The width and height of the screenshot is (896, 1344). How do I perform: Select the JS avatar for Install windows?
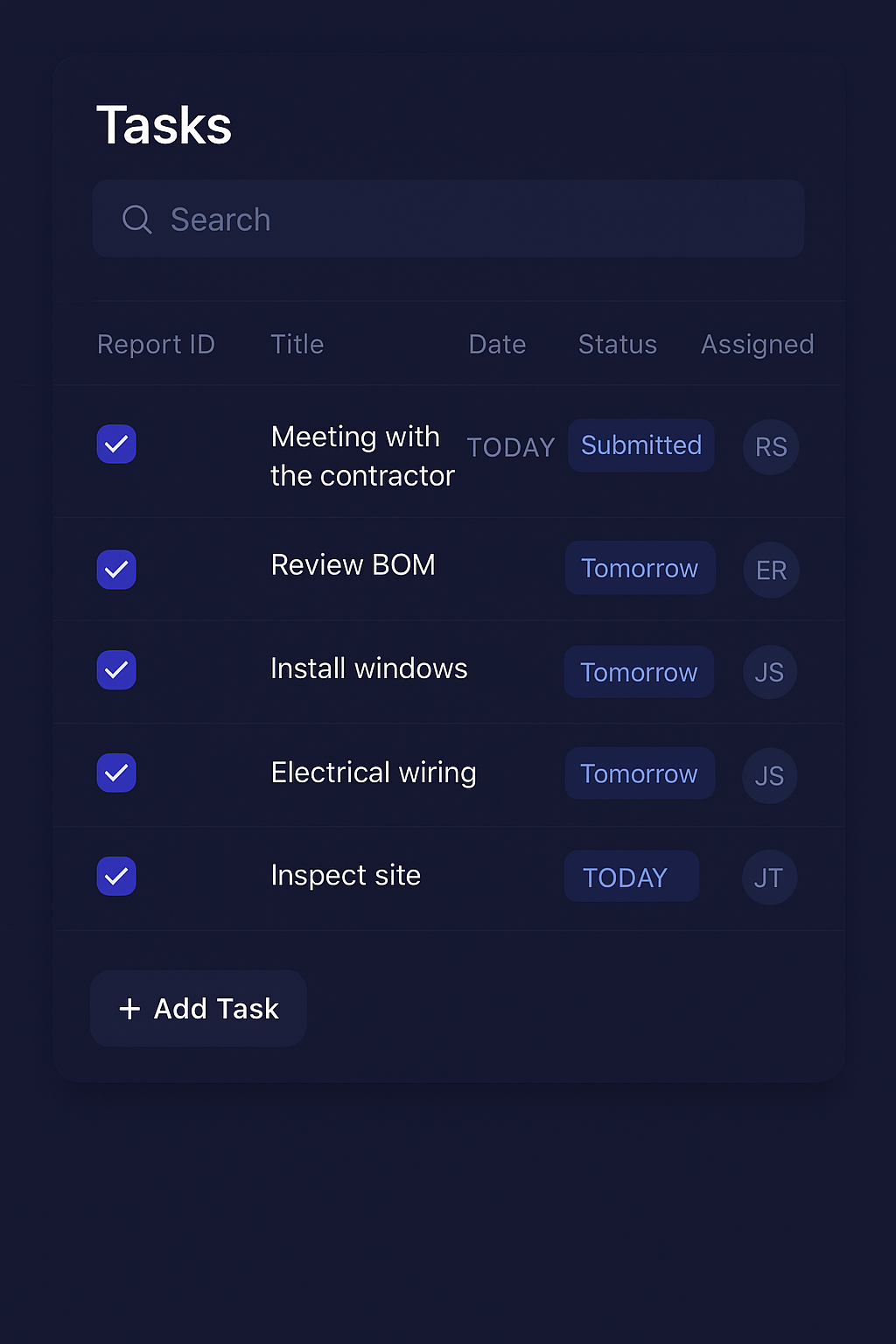click(x=769, y=672)
